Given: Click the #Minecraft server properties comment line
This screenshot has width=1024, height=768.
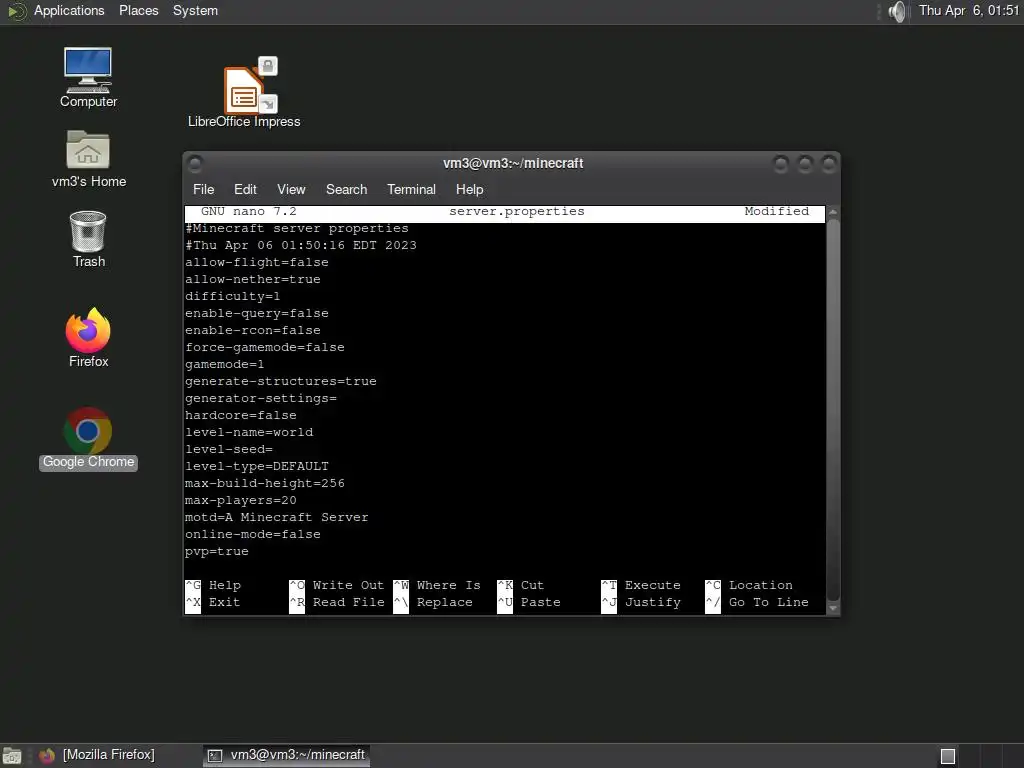Looking at the screenshot, I should click(x=296, y=228).
